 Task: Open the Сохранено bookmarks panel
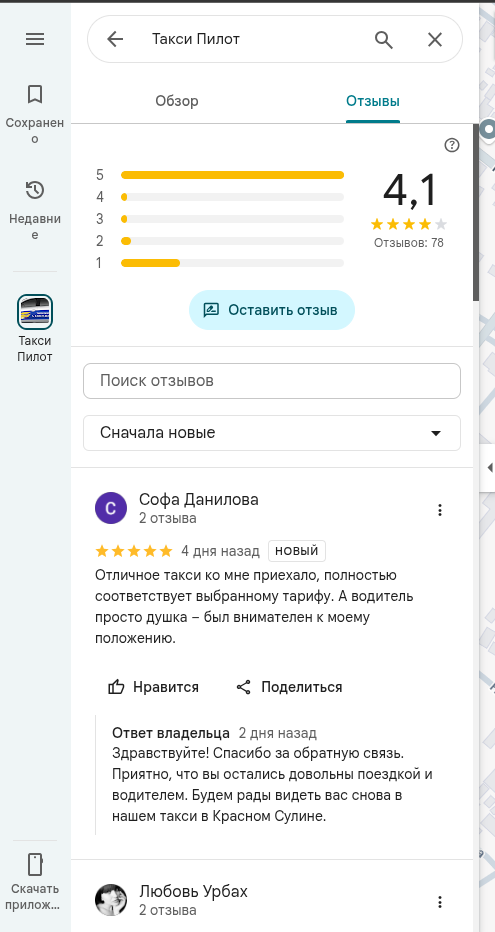click(x=35, y=114)
